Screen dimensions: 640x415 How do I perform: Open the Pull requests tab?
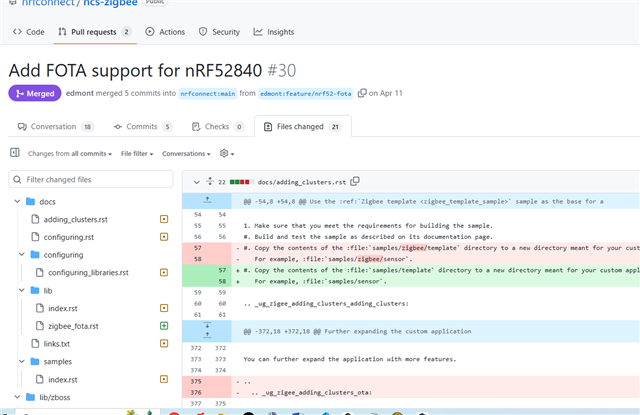tap(95, 32)
